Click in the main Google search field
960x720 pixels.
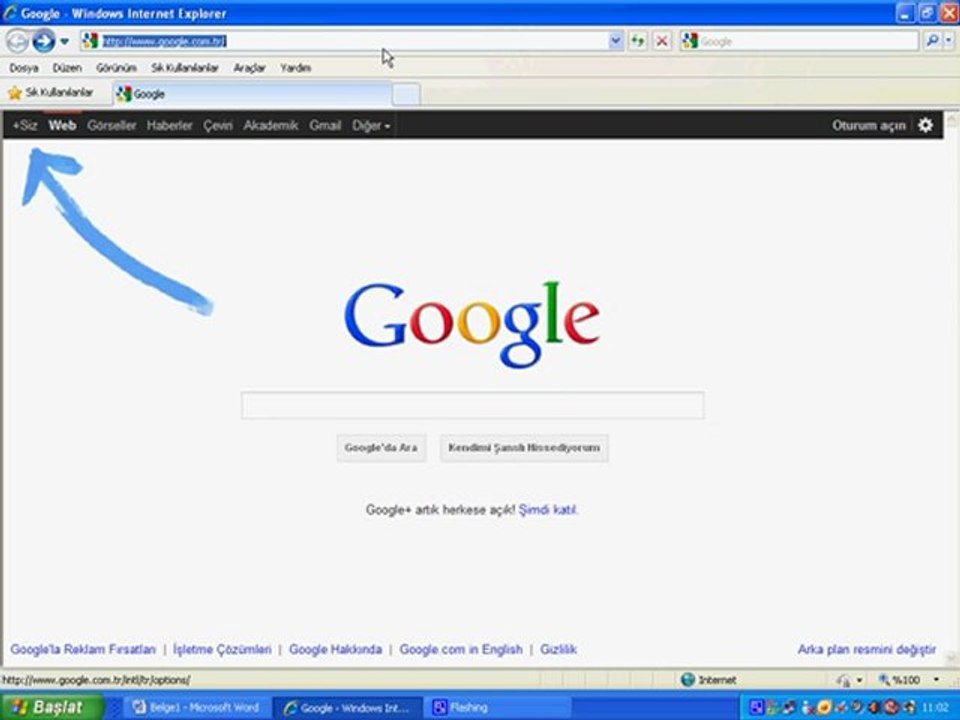tap(473, 405)
